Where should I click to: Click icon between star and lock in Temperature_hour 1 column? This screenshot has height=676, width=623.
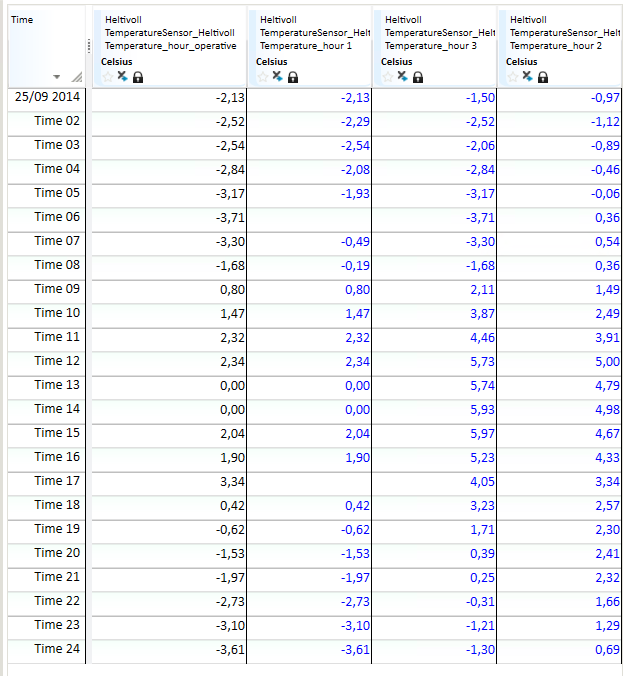coord(277,76)
